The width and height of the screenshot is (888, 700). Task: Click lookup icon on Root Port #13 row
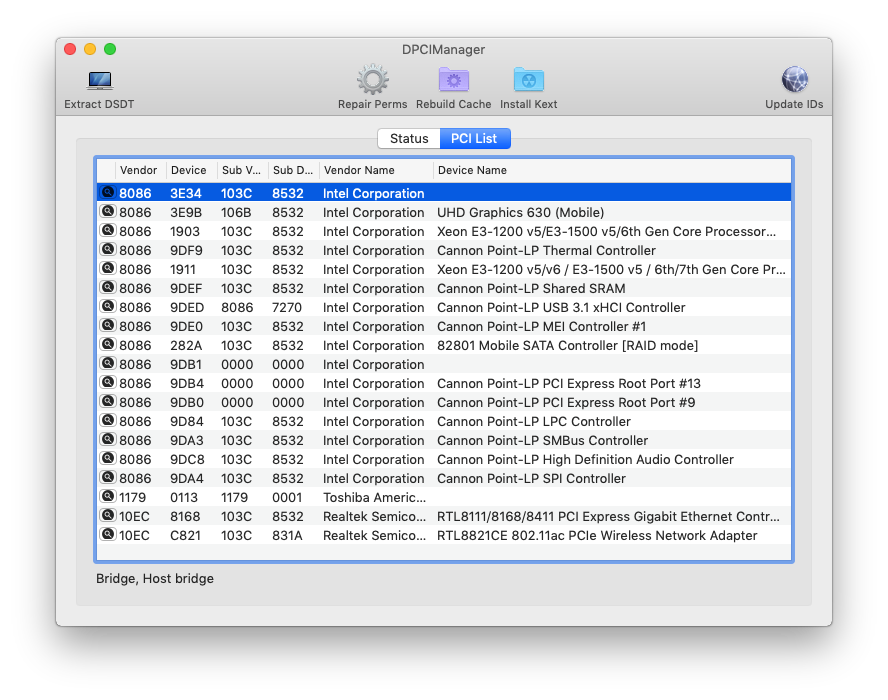pyautogui.click(x=108, y=382)
